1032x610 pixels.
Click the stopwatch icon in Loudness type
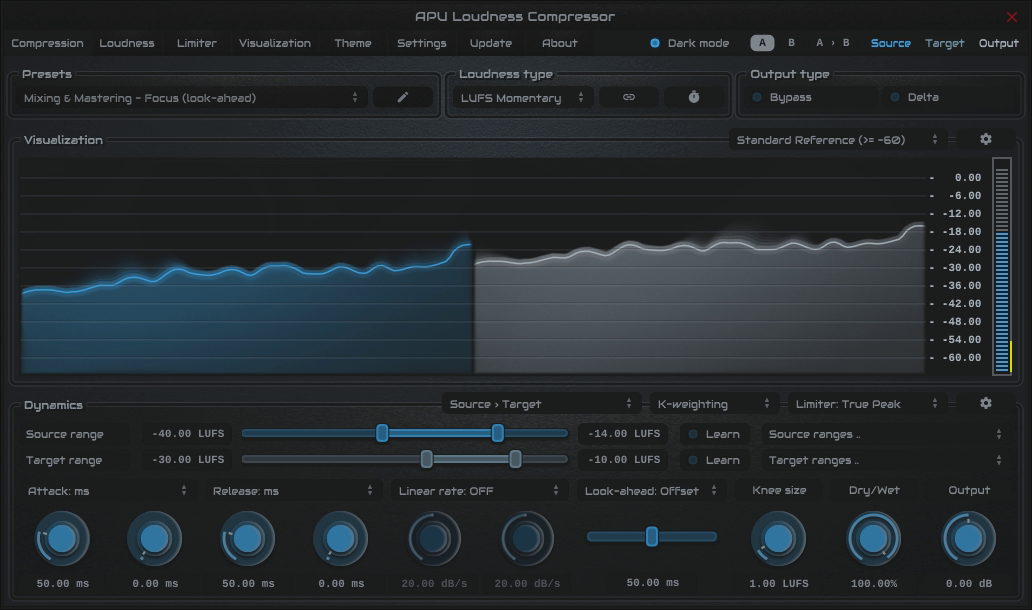[x=694, y=98]
